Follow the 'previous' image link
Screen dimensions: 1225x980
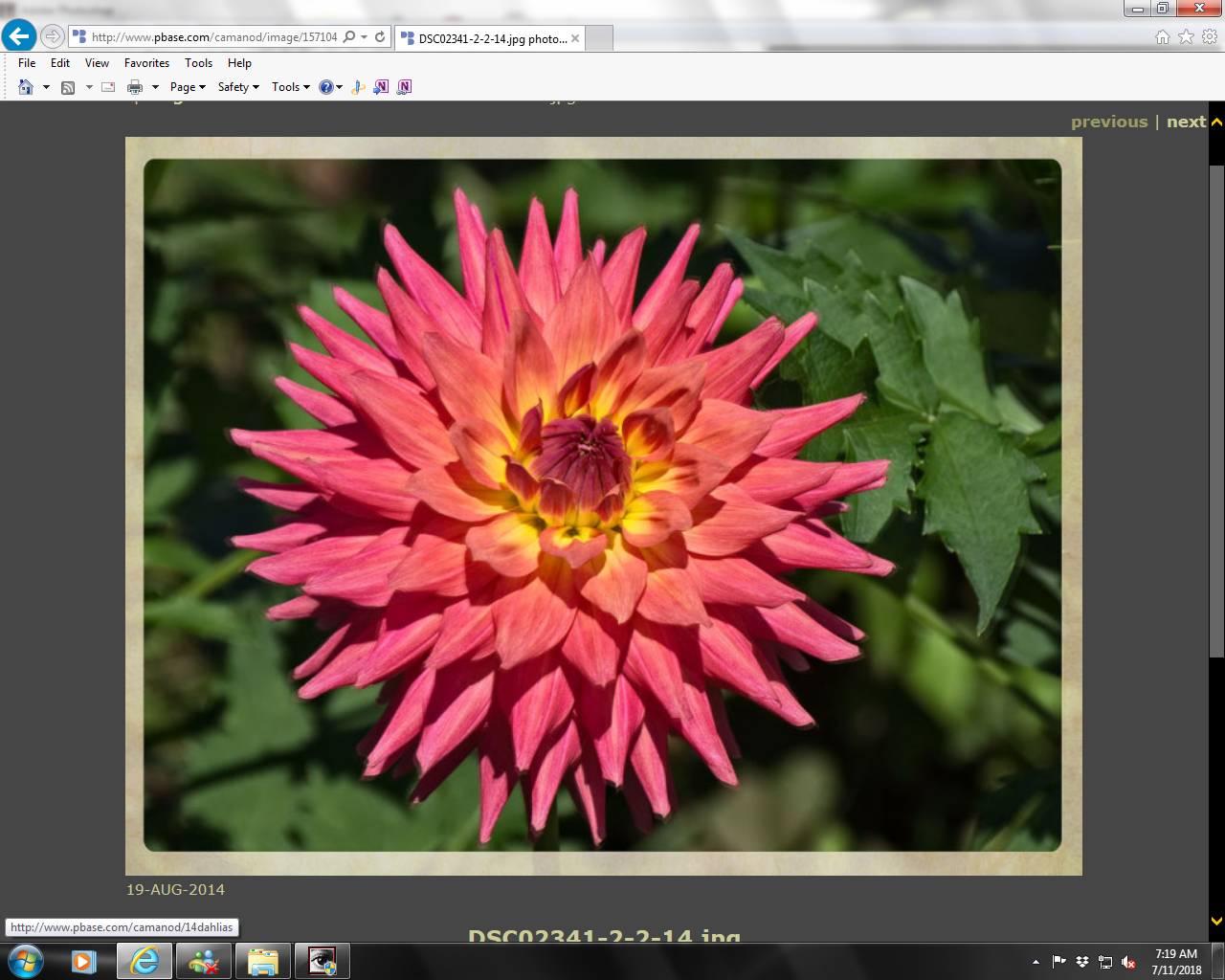[1109, 122]
